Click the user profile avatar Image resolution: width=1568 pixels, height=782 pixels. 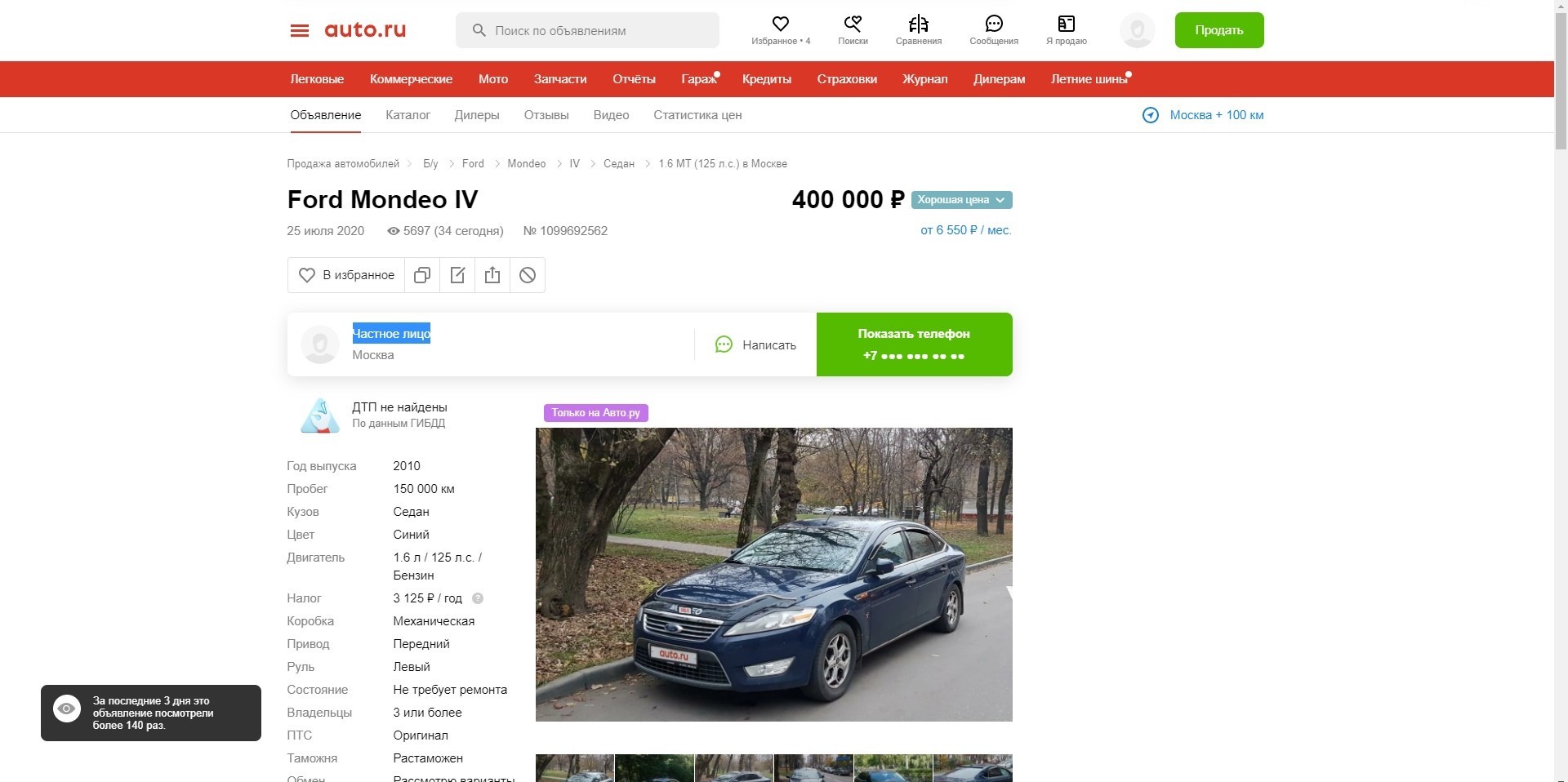(1137, 30)
